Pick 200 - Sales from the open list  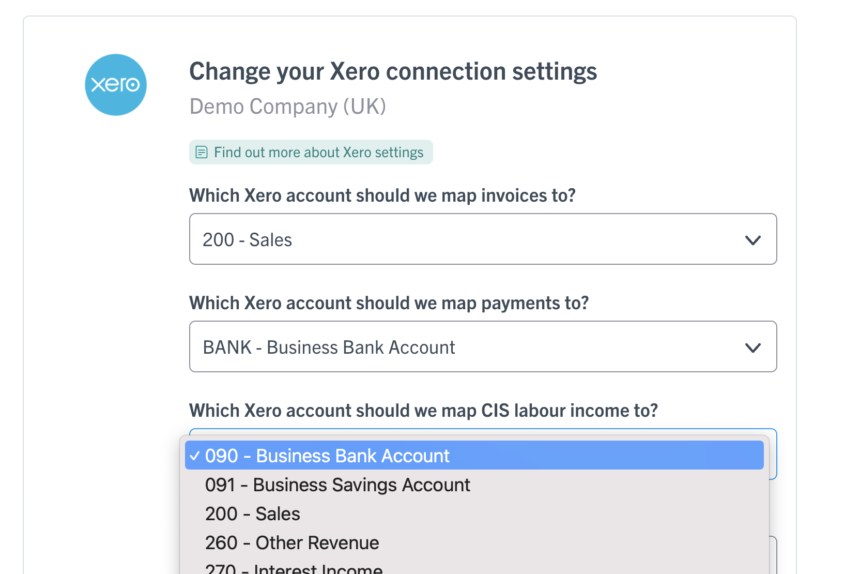coord(474,514)
